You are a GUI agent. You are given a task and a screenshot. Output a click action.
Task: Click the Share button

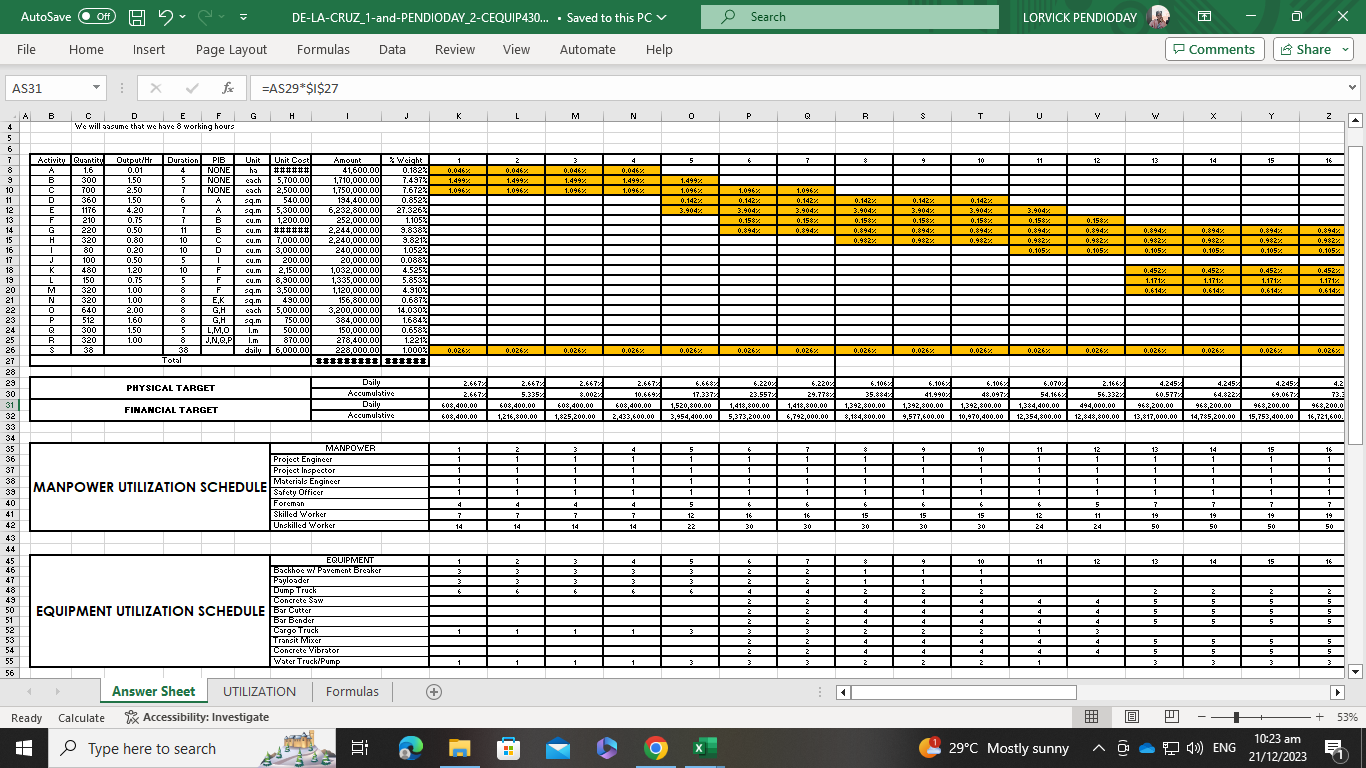1313,49
